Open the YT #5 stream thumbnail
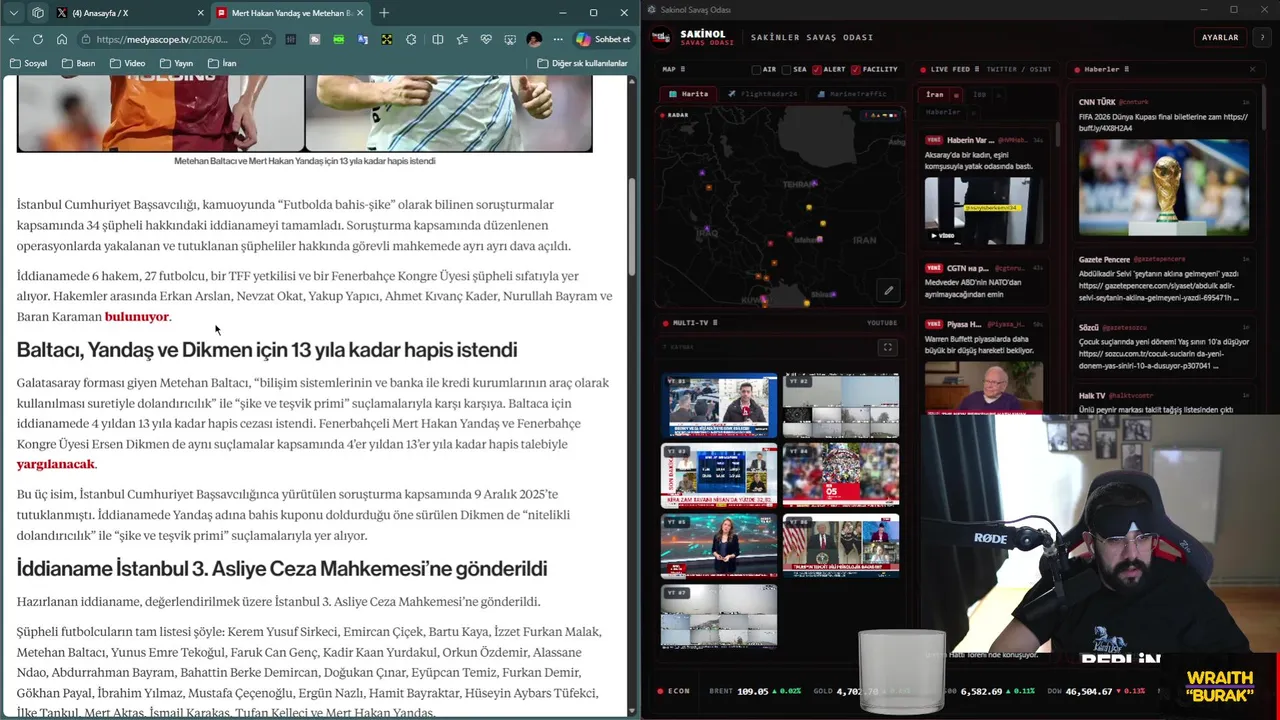The image size is (1280, 720). [x=719, y=546]
